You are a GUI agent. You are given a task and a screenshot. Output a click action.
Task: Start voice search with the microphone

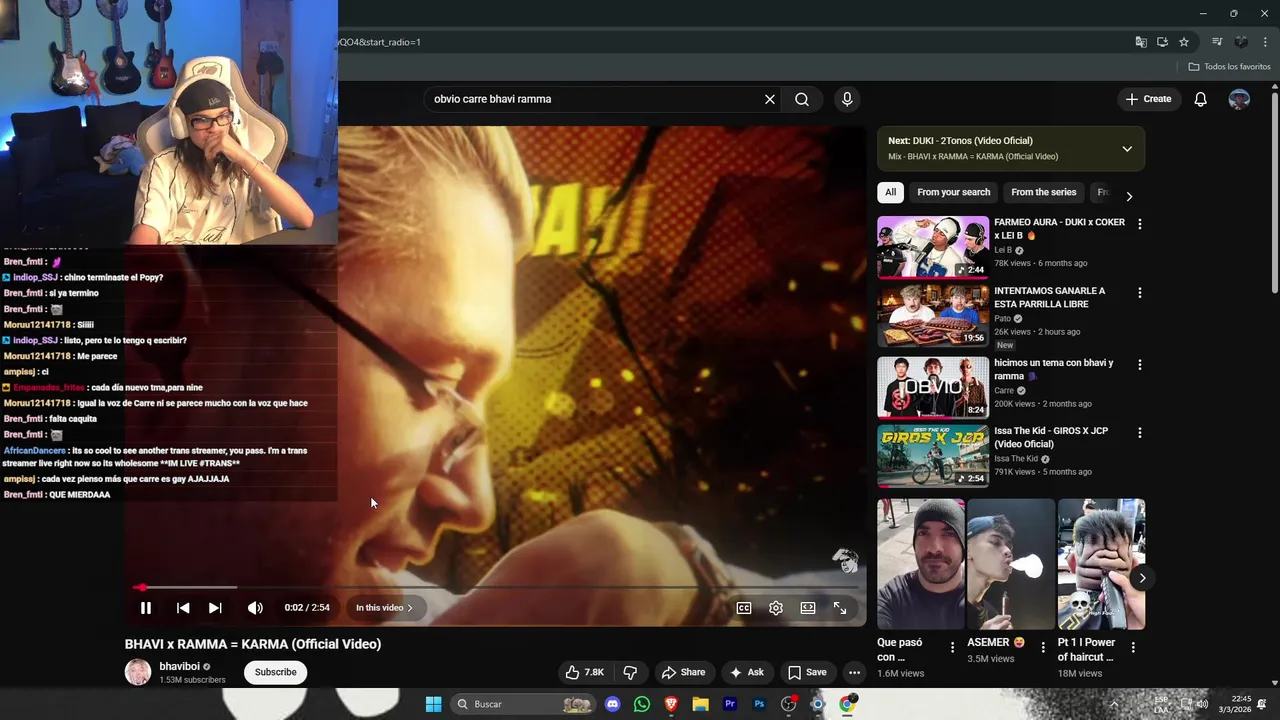point(847,99)
